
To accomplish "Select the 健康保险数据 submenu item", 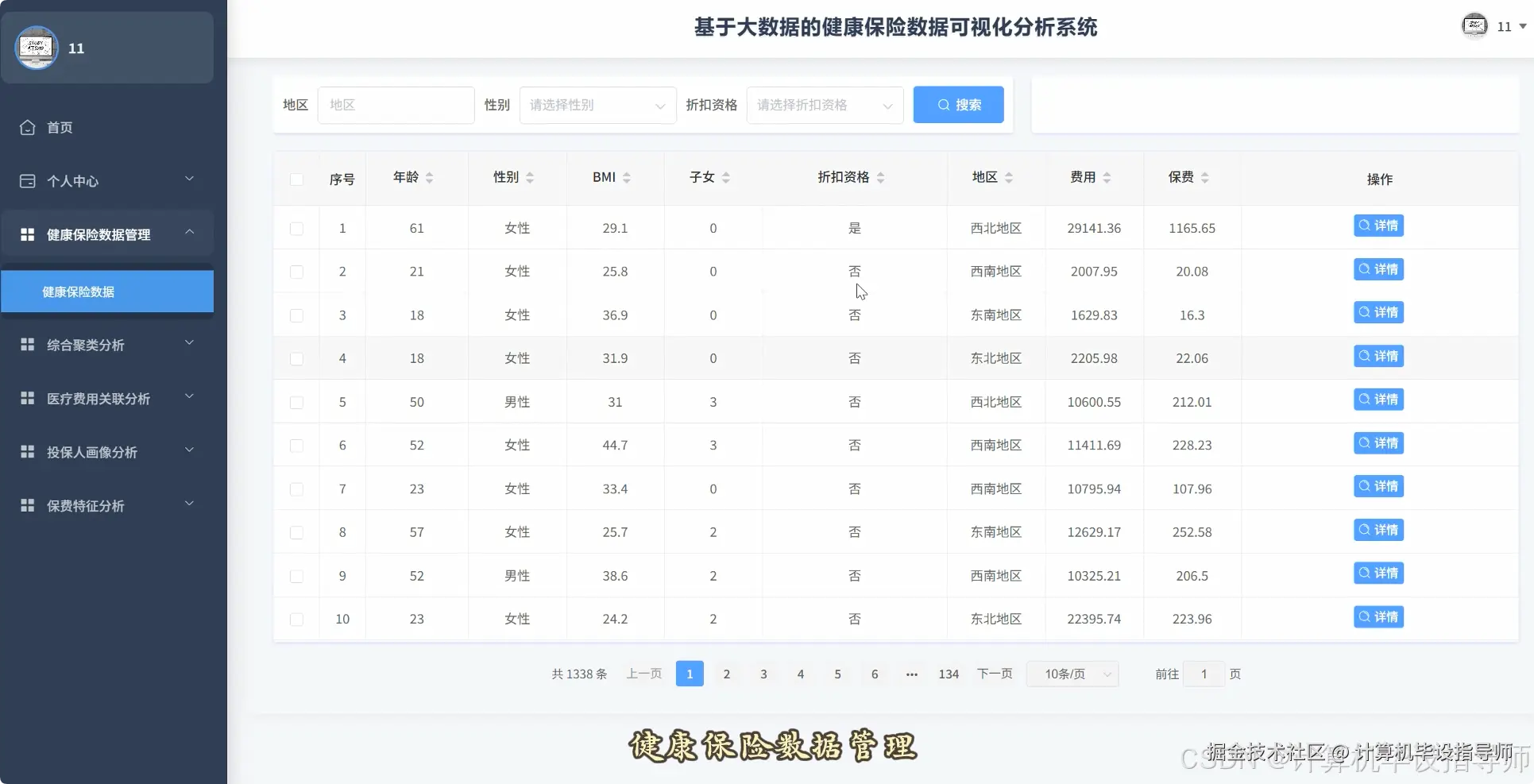I will pyautogui.click(x=80, y=291).
